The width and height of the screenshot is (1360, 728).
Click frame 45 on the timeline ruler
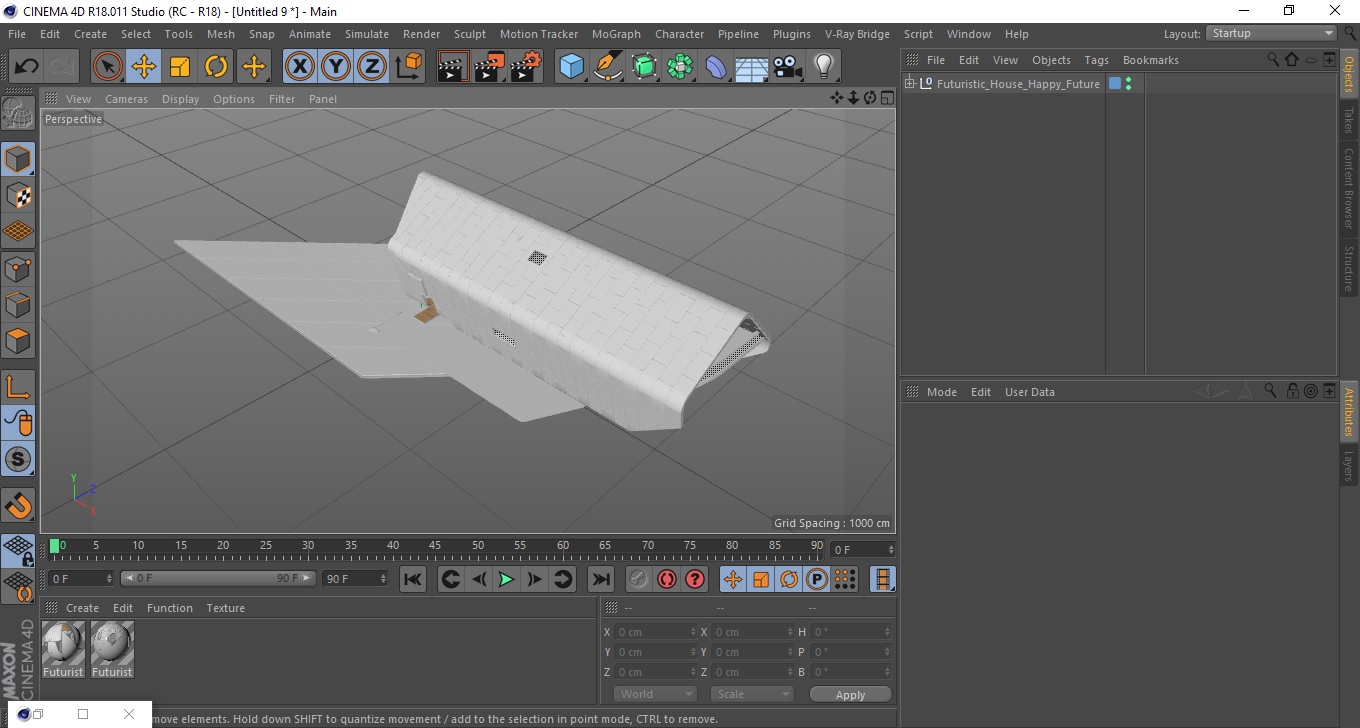pos(435,546)
